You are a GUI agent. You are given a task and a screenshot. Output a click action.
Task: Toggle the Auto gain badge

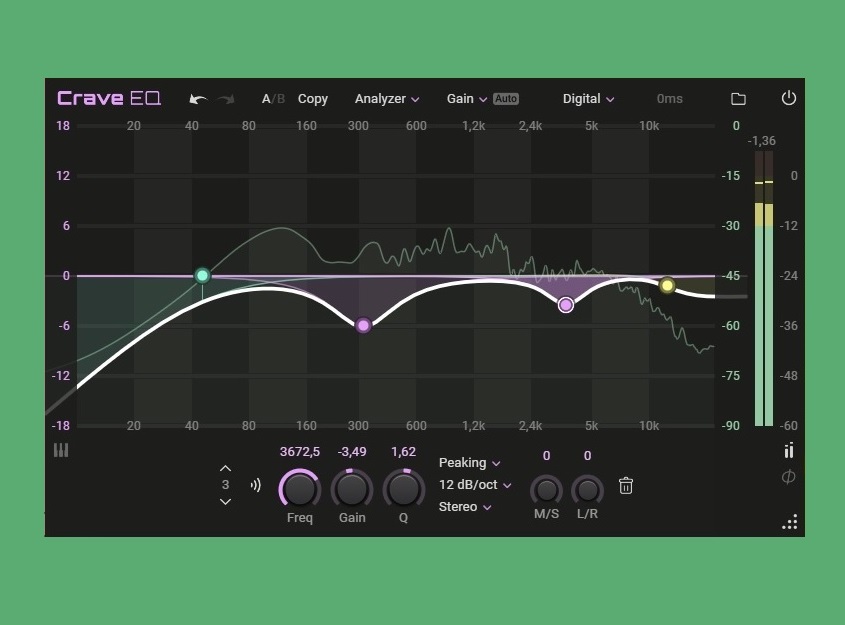click(x=505, y=99)
